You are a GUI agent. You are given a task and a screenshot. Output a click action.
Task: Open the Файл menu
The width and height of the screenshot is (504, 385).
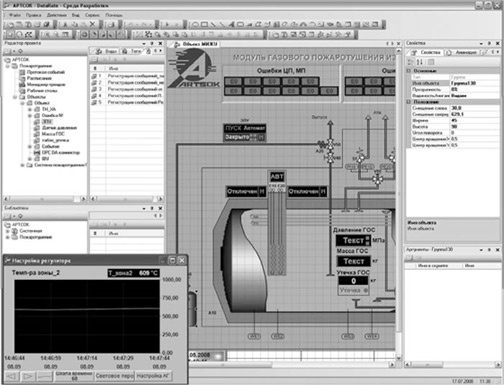[15, 15]
